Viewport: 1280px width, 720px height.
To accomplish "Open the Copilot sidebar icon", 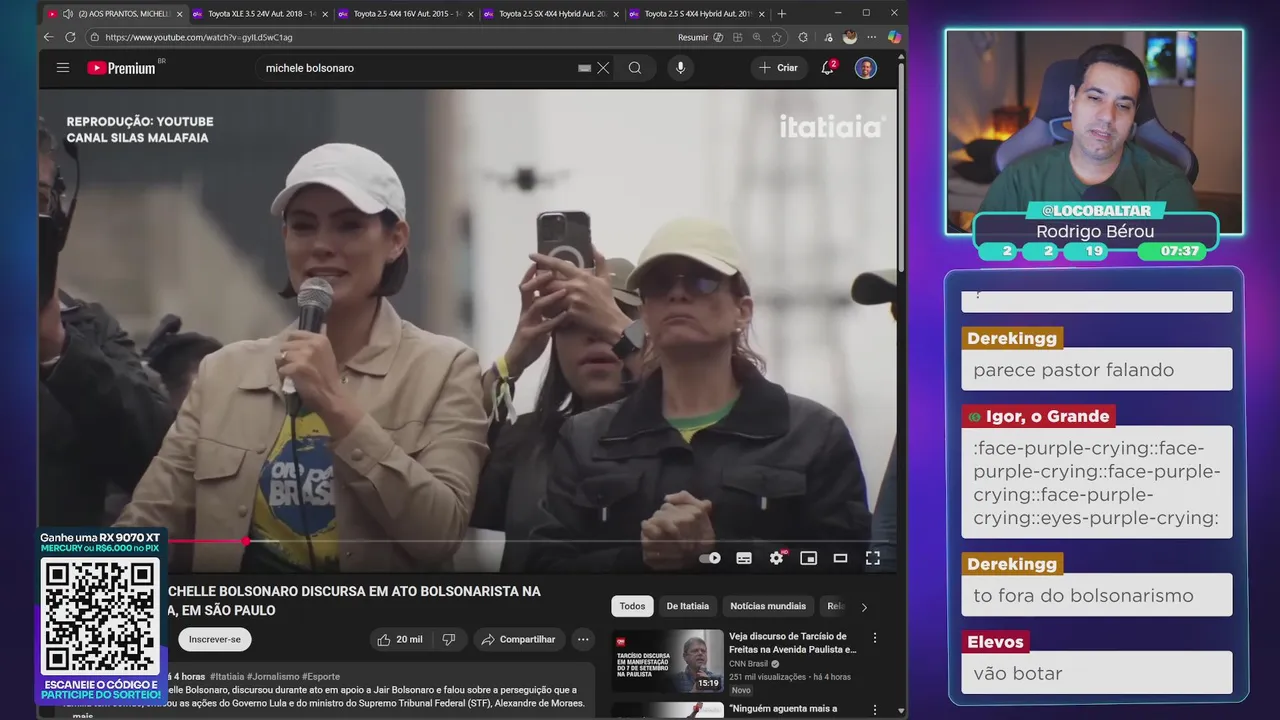I will tap(894, 37).
